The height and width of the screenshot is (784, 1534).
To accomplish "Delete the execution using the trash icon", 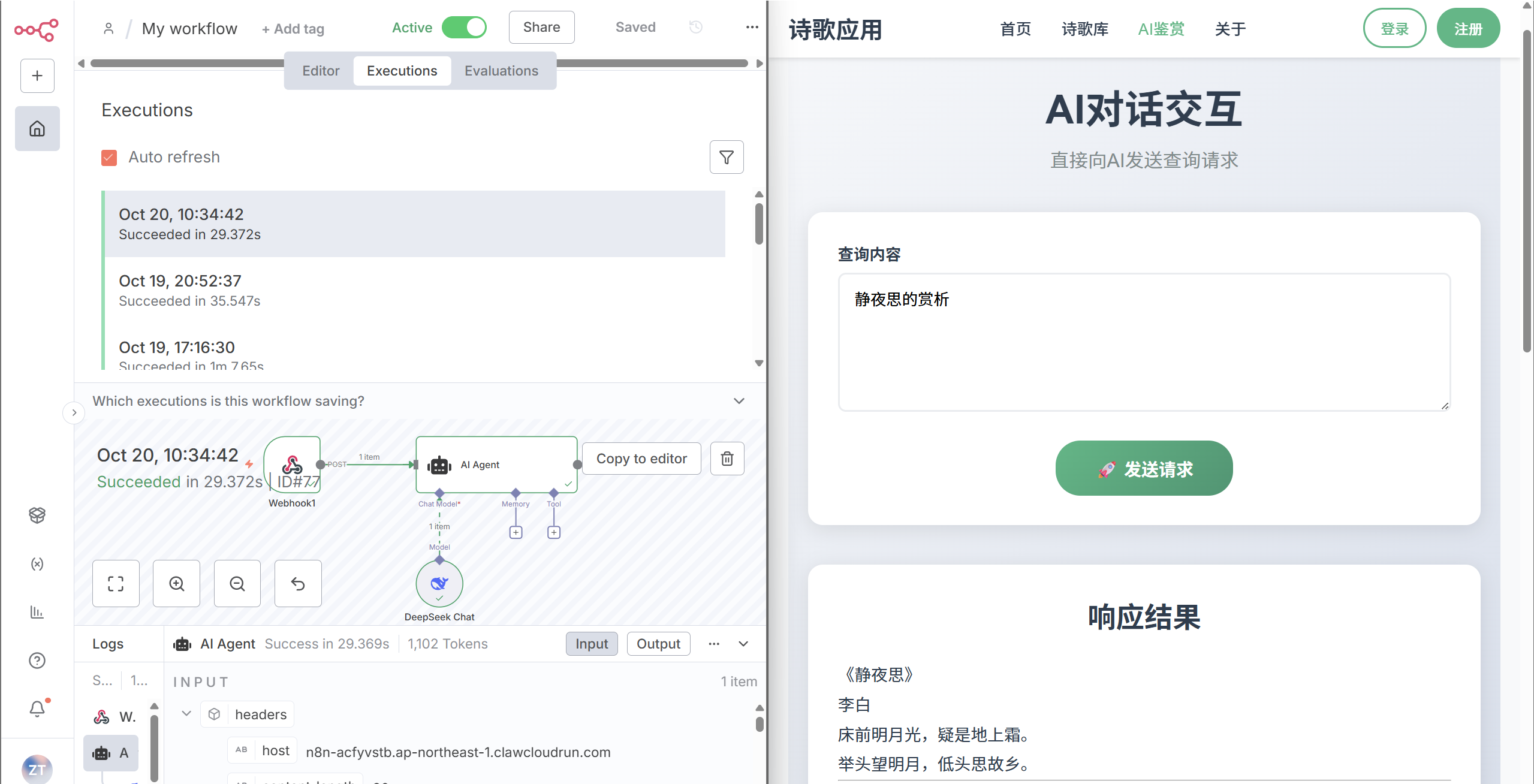I will [727, 459].
